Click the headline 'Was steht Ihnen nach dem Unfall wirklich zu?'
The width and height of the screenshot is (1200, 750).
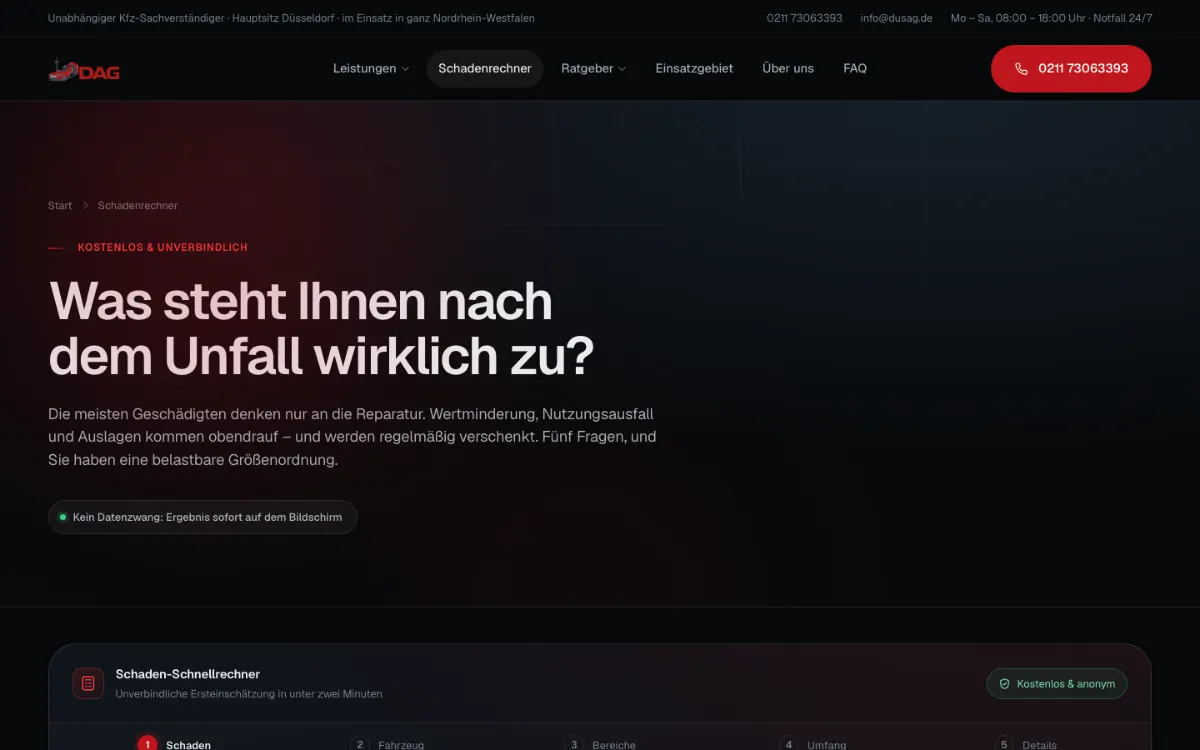322,328
